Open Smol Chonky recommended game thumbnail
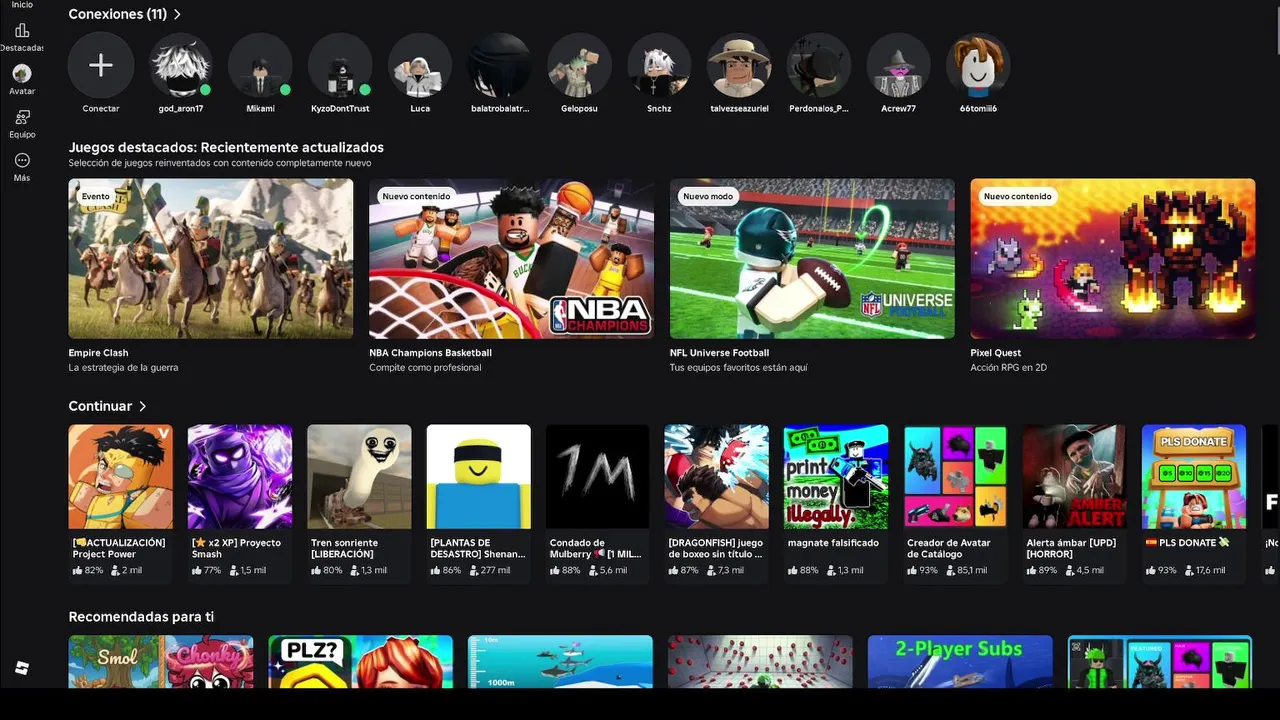1280x720 pixels. (161, 662)
